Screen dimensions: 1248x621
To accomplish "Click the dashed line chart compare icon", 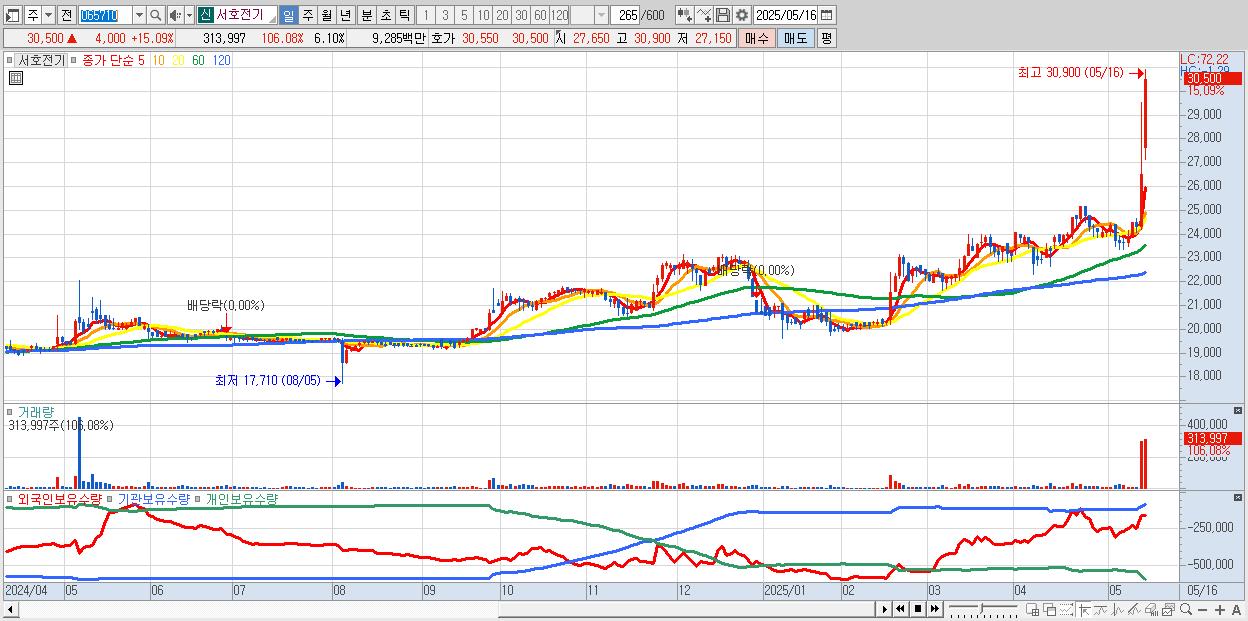I will (1066, 609).
